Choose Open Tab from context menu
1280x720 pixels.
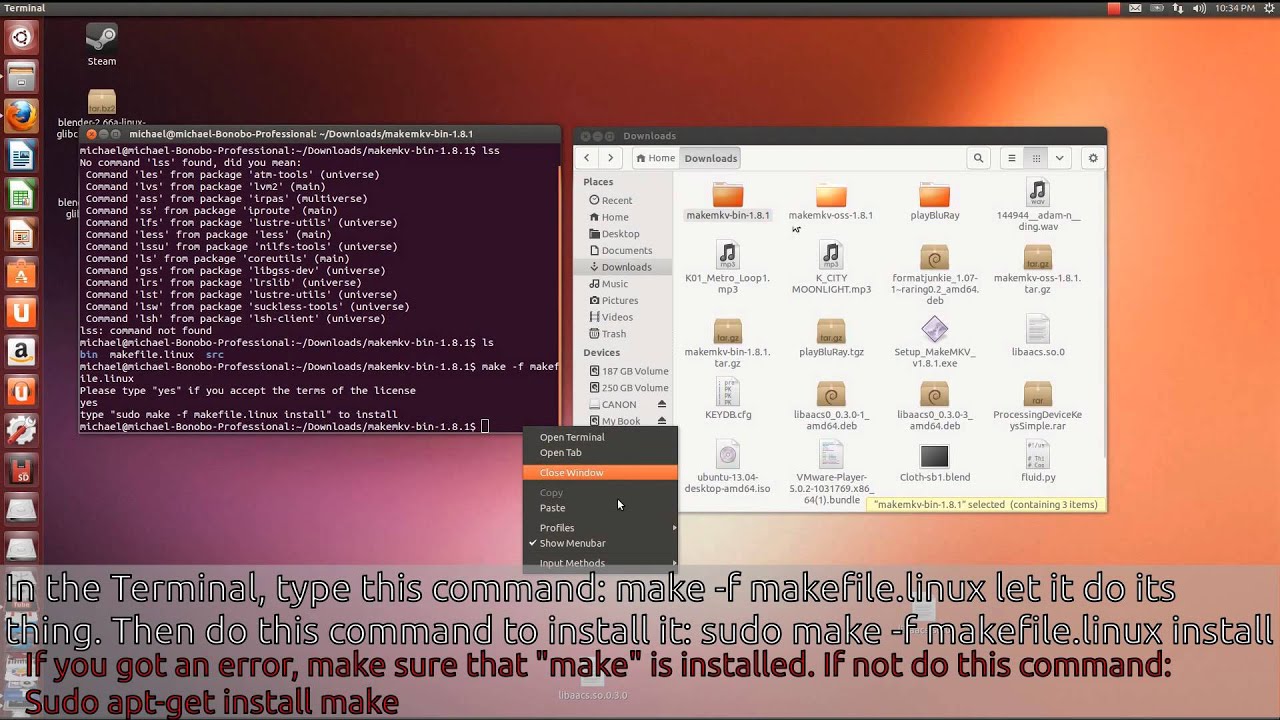[600, 452]
